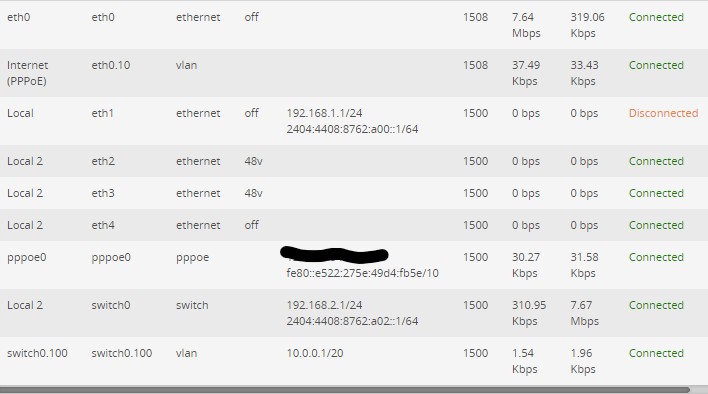Select the switch0.100 vlan row
Viewport: 708px width, 394px height.
(354, 361)
